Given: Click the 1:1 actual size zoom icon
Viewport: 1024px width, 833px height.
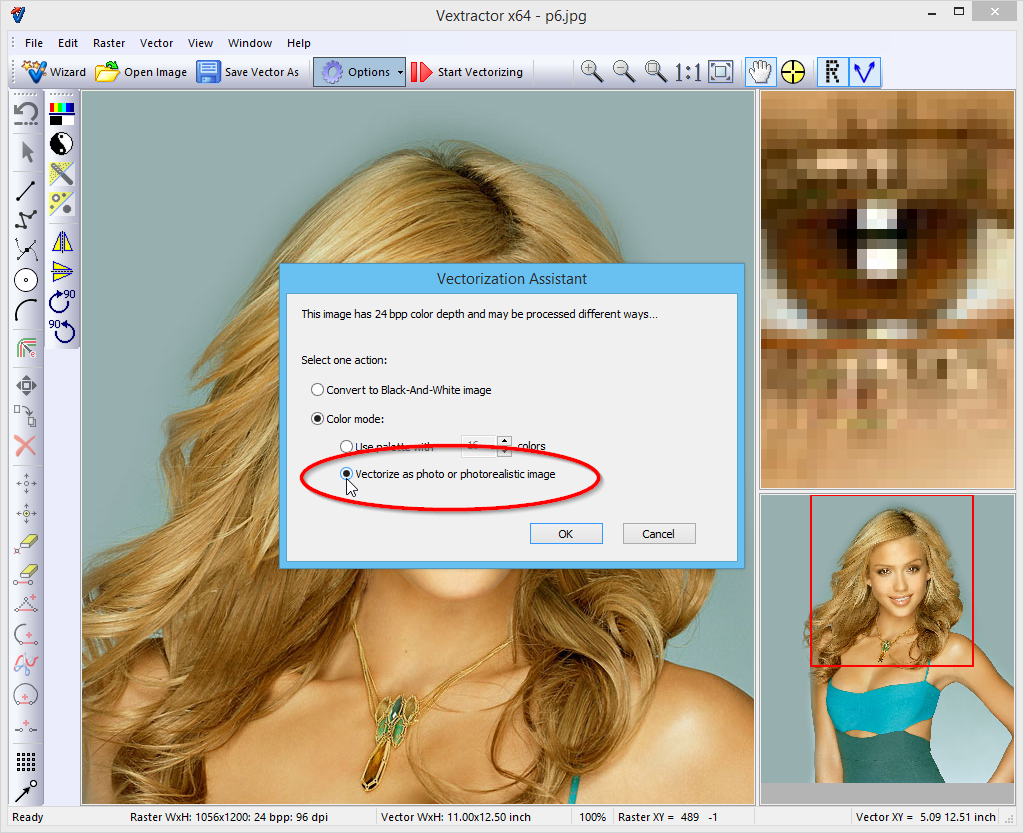Looking at the screenshot, I should click(687, 72).
